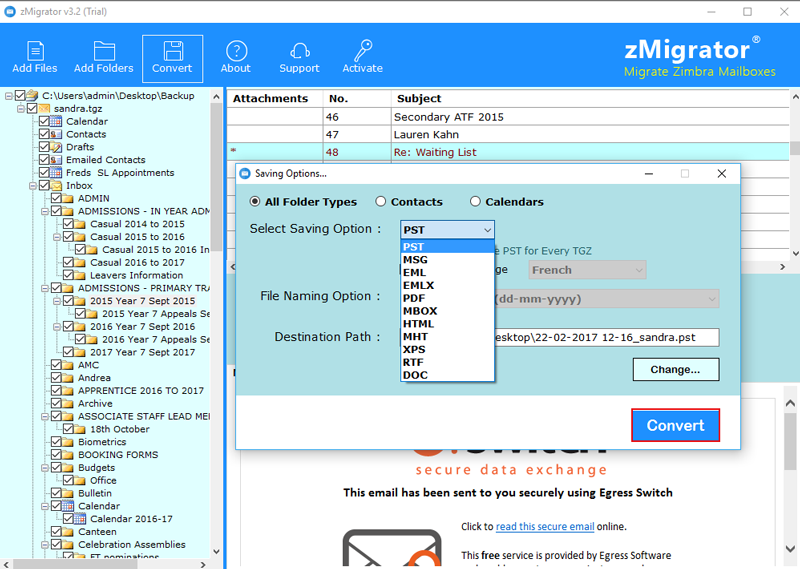Screen dimensions: 800x569
Task: Click the Convert button in Saving Options
Action: pos(676,425)
